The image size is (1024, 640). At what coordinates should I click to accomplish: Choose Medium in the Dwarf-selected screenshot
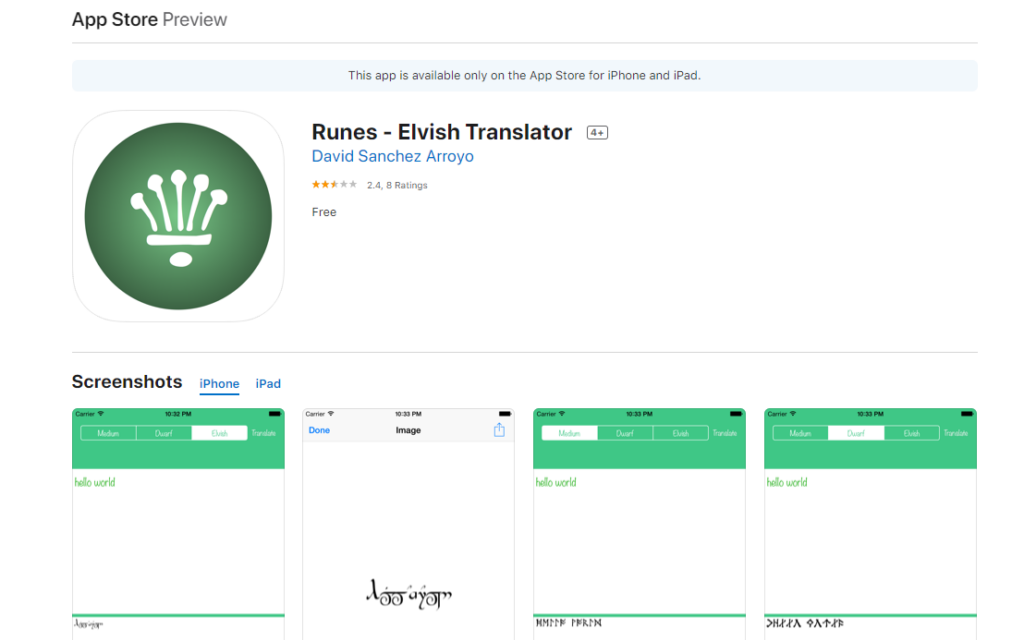[800, 433]
